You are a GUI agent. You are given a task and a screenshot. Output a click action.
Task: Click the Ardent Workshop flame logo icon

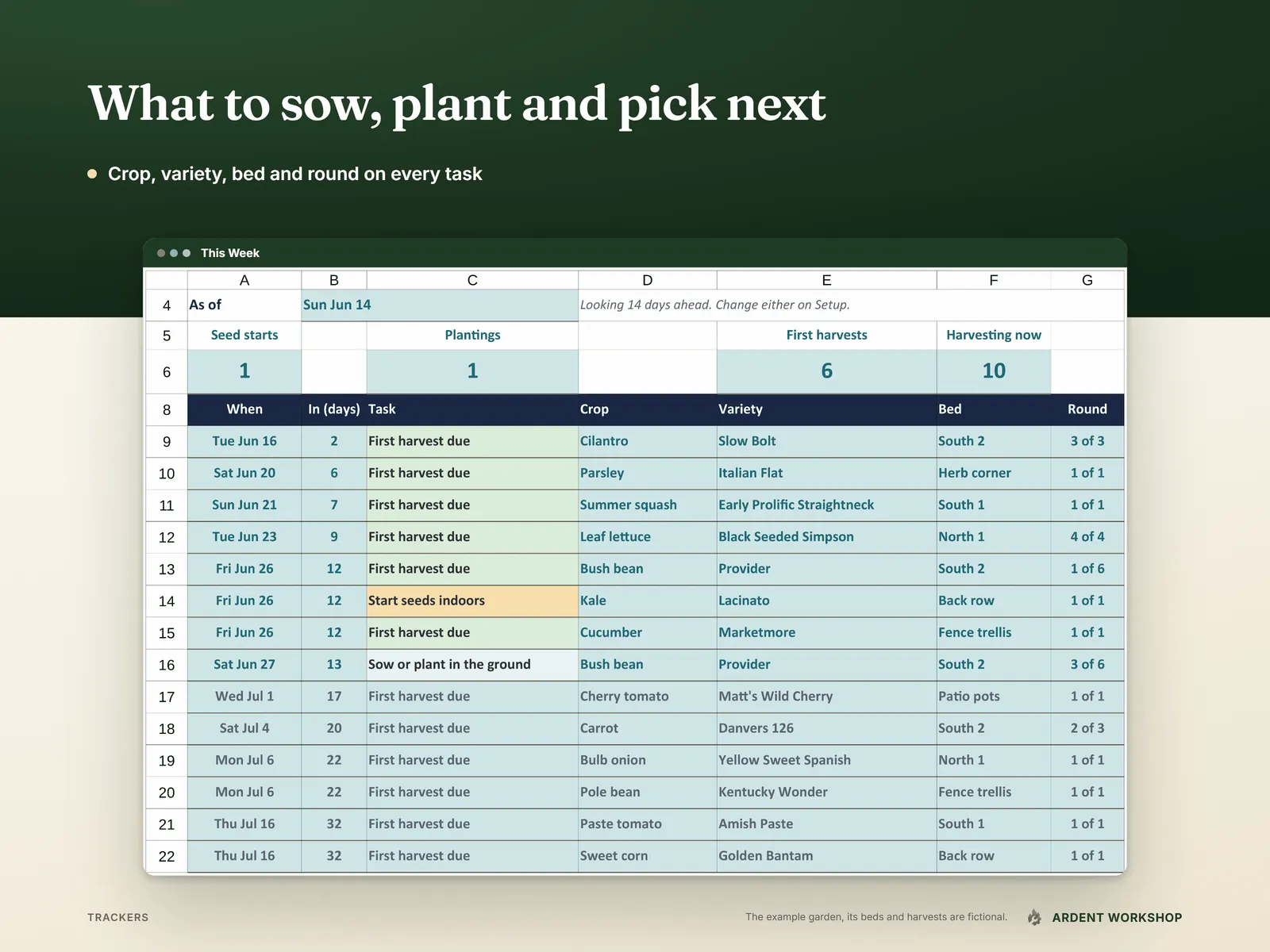pyautogui.click(x=1034, y=917)
